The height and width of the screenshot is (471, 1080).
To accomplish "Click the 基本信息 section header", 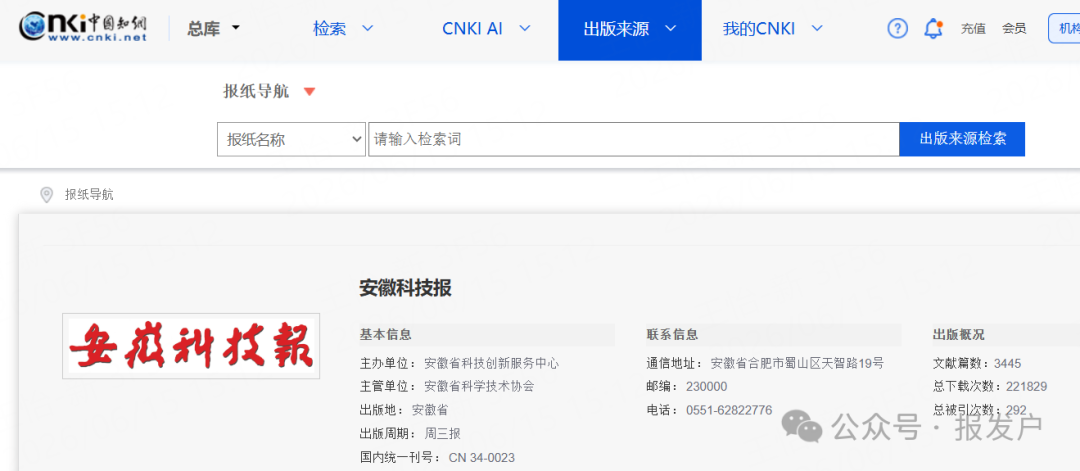I will (386, 335).
